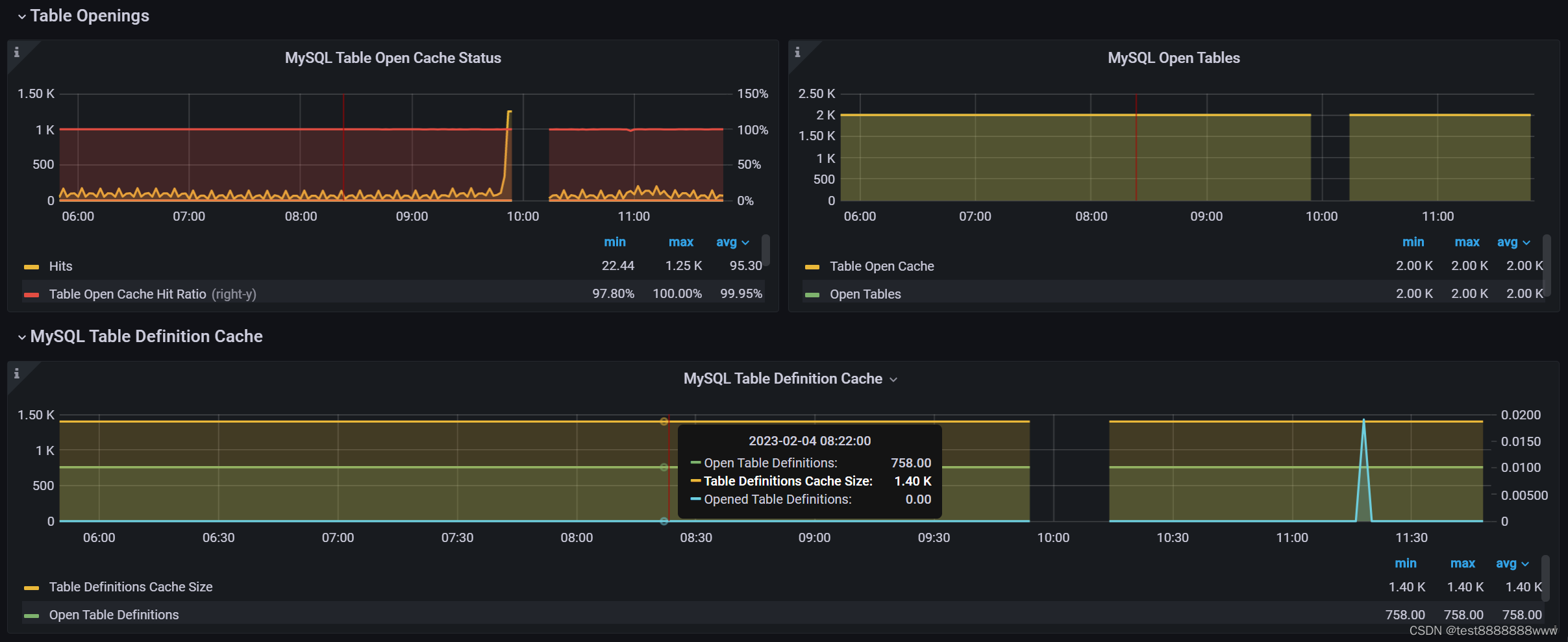Screen dimensions: 1568x642
Task: Sort Open Tables legend by max
Action: coord(1467,242)
